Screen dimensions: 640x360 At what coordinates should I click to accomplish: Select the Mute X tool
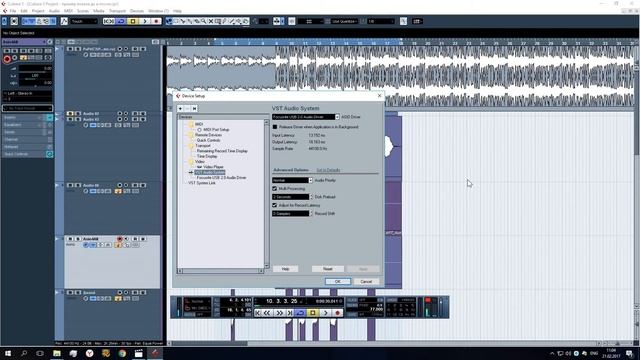click(211, 21)
